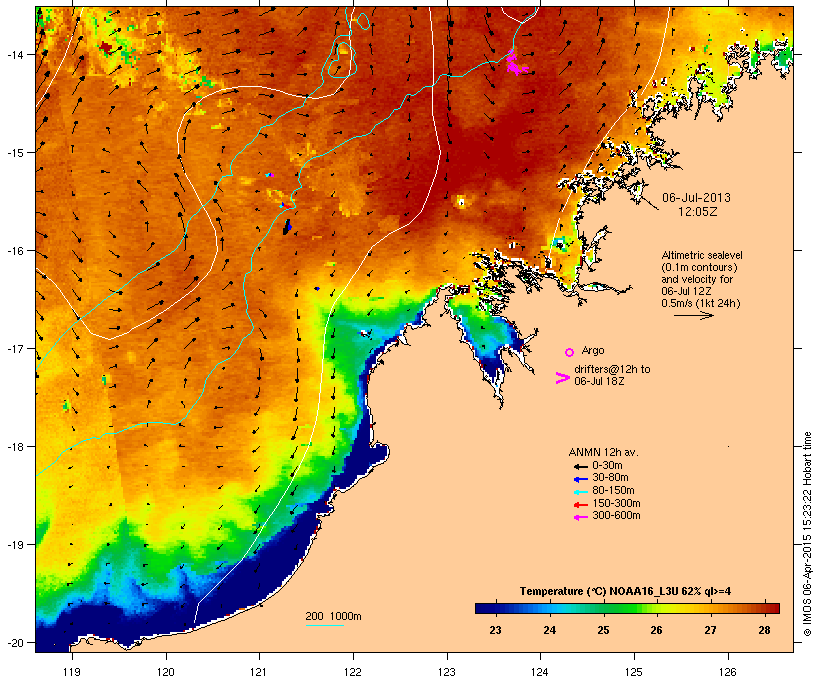Click the date label 06-Jul-2013
This screenshot has width=820, height=680.
696,198
